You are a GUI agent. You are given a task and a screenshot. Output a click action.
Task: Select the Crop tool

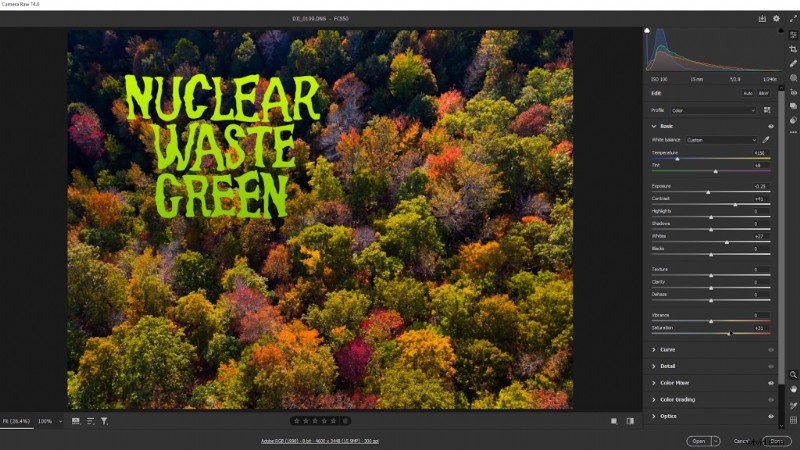(x=793, y=49)
